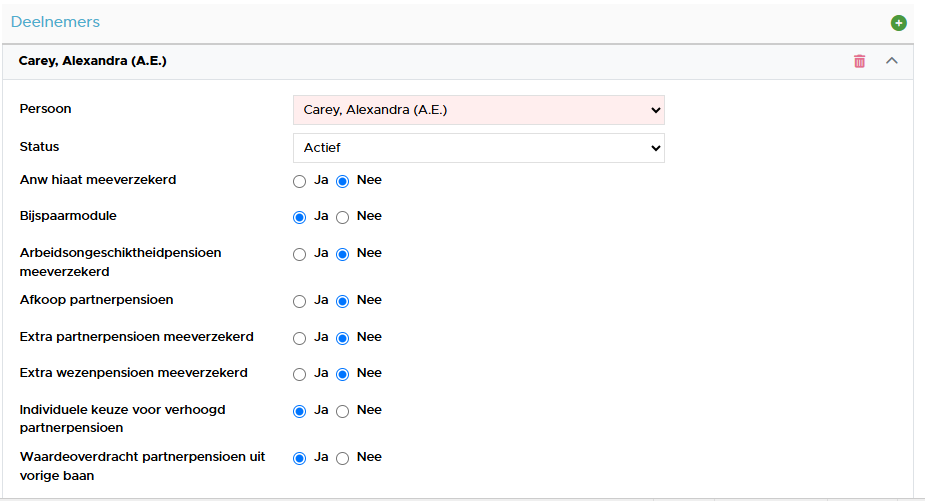Choose Nee radio for Extra wezenpensioen meeverzekerd
The width and height of the screenshot is (925, 501).
tap(343, 374)
